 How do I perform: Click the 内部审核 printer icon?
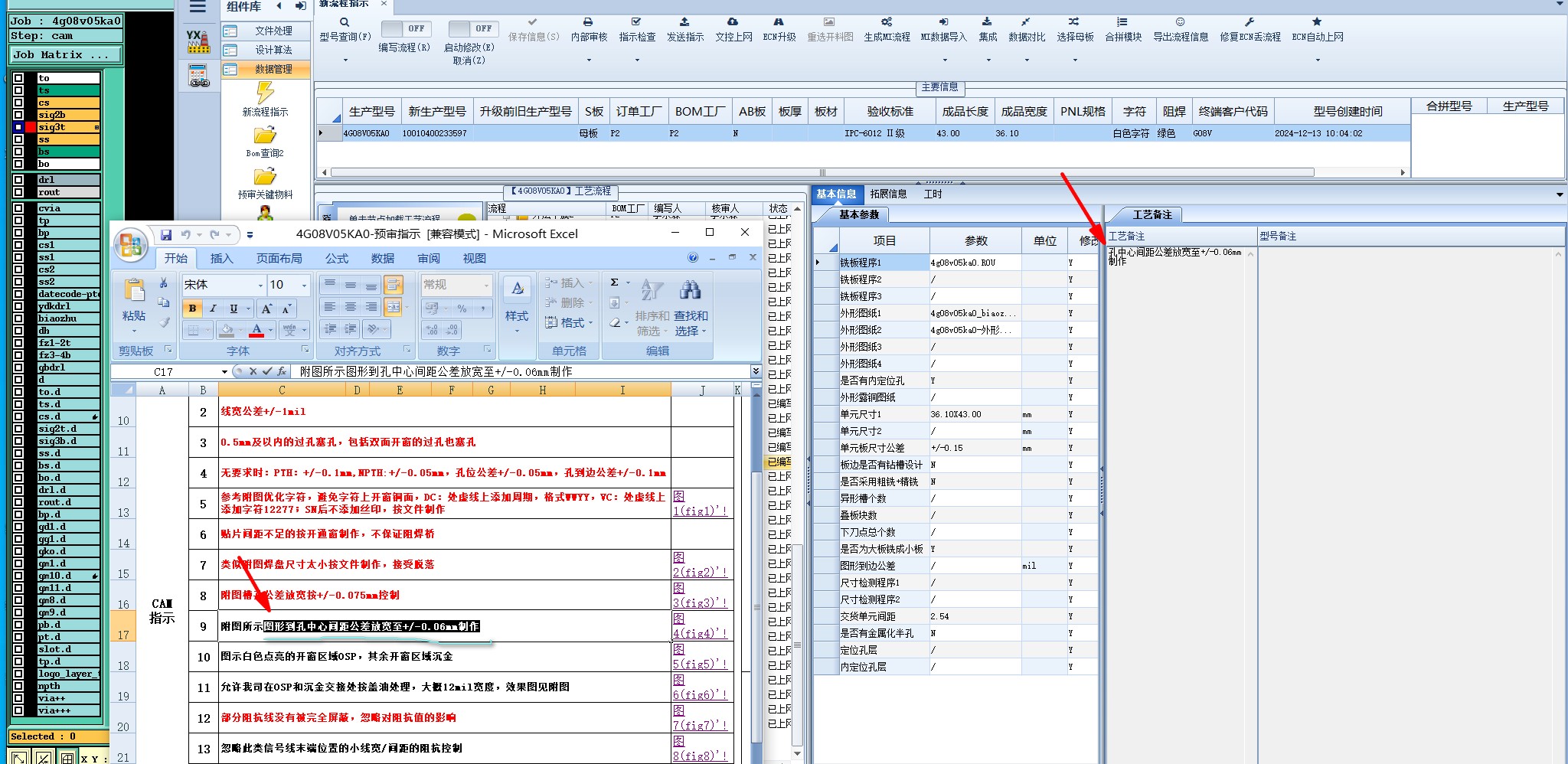[x=588, y=22]
